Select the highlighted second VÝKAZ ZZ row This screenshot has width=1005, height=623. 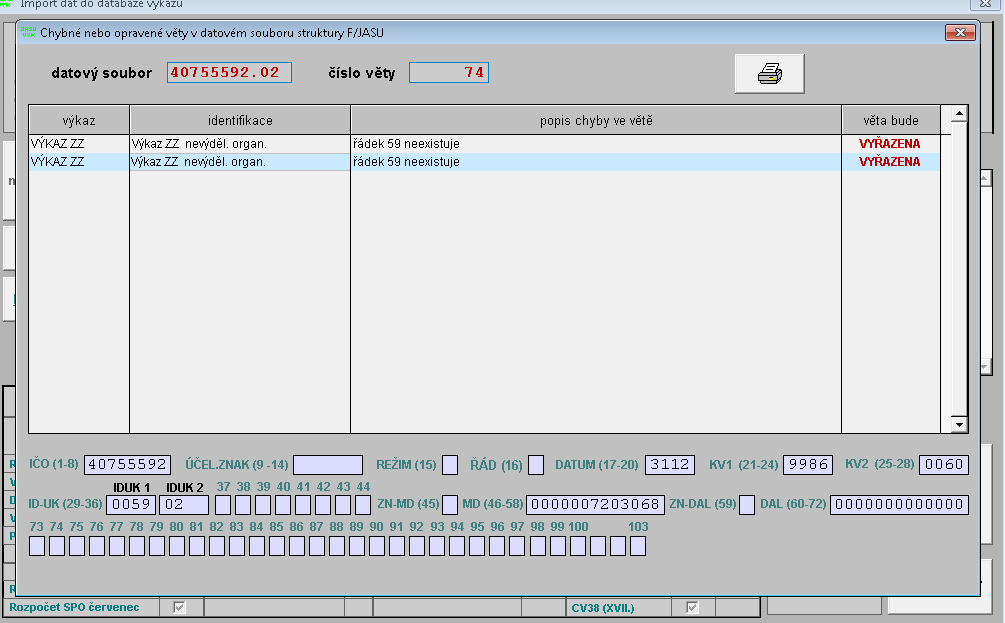485,162
